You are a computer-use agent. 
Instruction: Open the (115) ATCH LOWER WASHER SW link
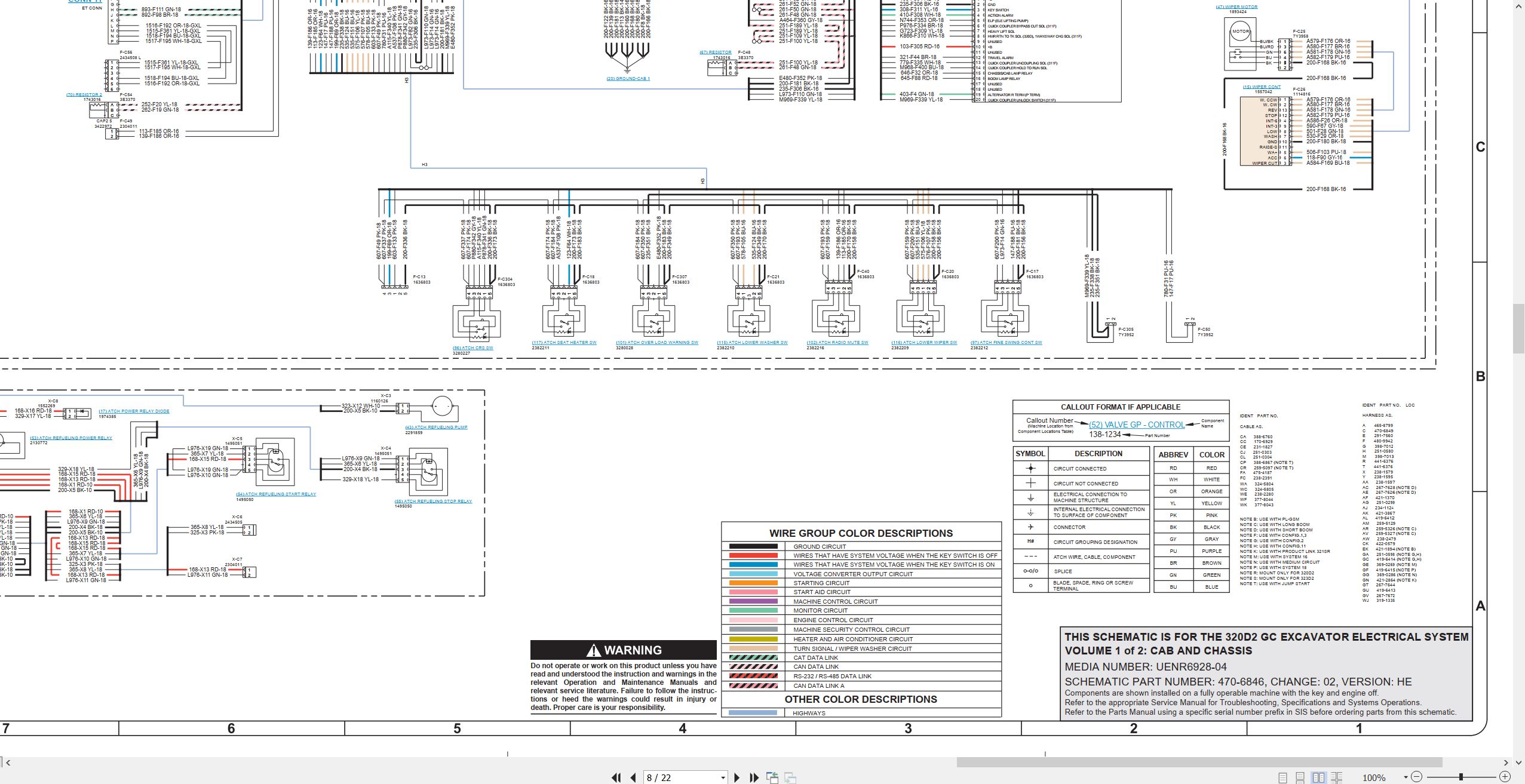(x=752, y=343)
